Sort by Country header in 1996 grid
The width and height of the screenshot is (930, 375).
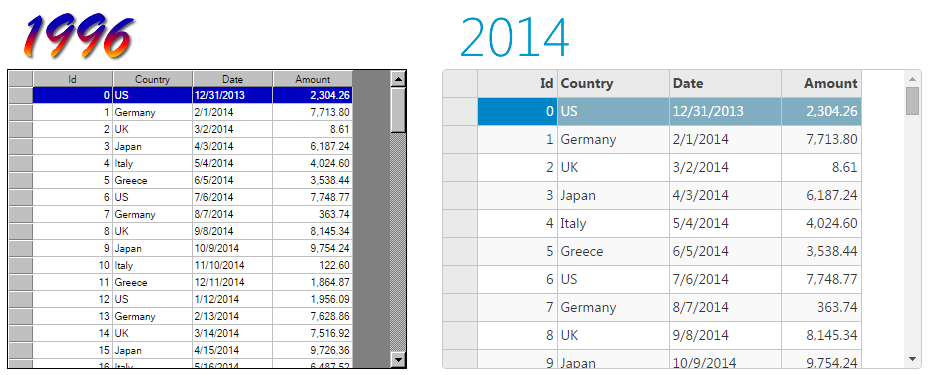[x=152, y=79]
